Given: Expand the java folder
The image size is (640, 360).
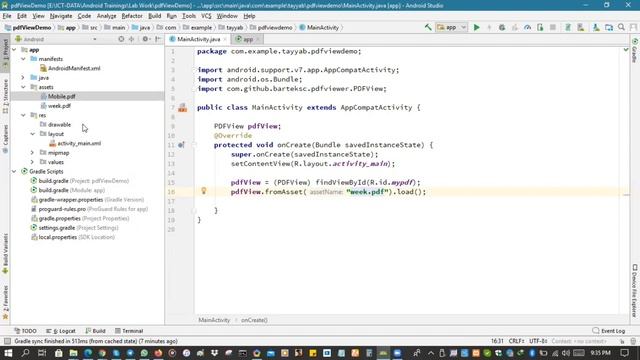Looking at the screenshot, I should [23, 78].
